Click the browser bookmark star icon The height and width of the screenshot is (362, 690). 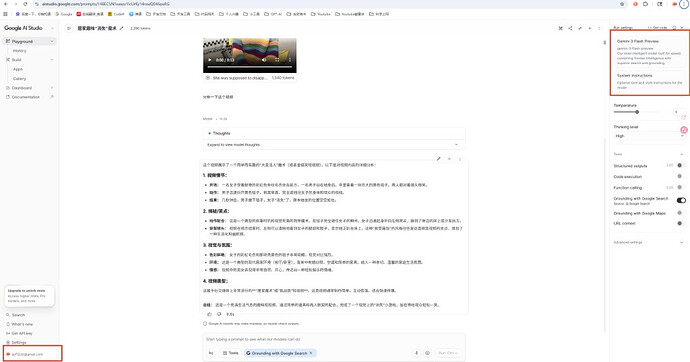click(x=622, y=4)
